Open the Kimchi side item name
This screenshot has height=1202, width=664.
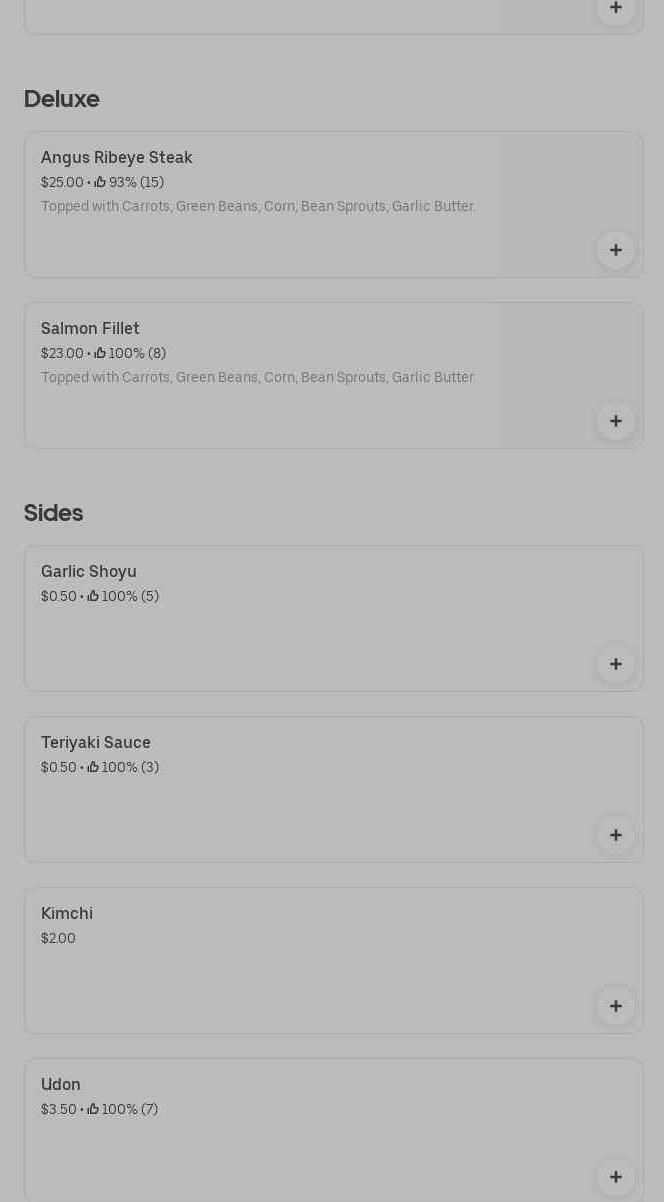coord(67,914)
